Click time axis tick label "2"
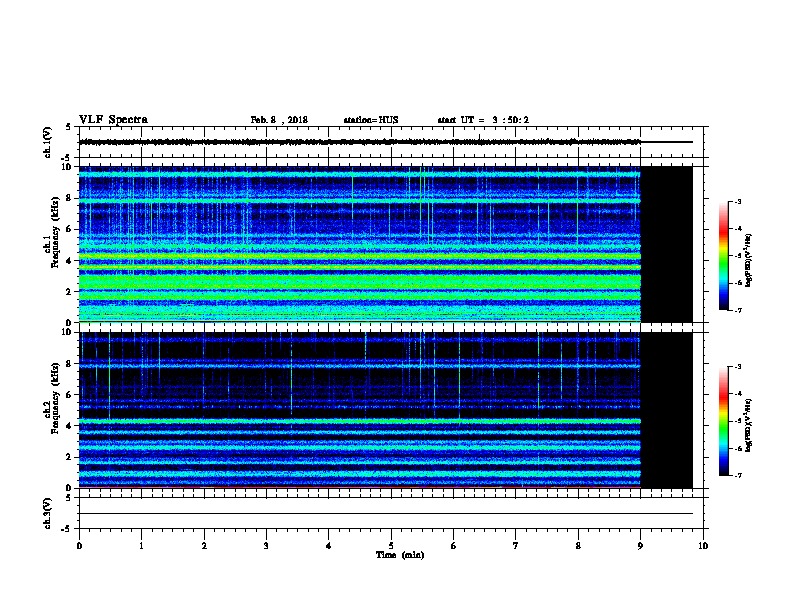The width and height of the screenshot is (792, 612). (x=204, y=545)
